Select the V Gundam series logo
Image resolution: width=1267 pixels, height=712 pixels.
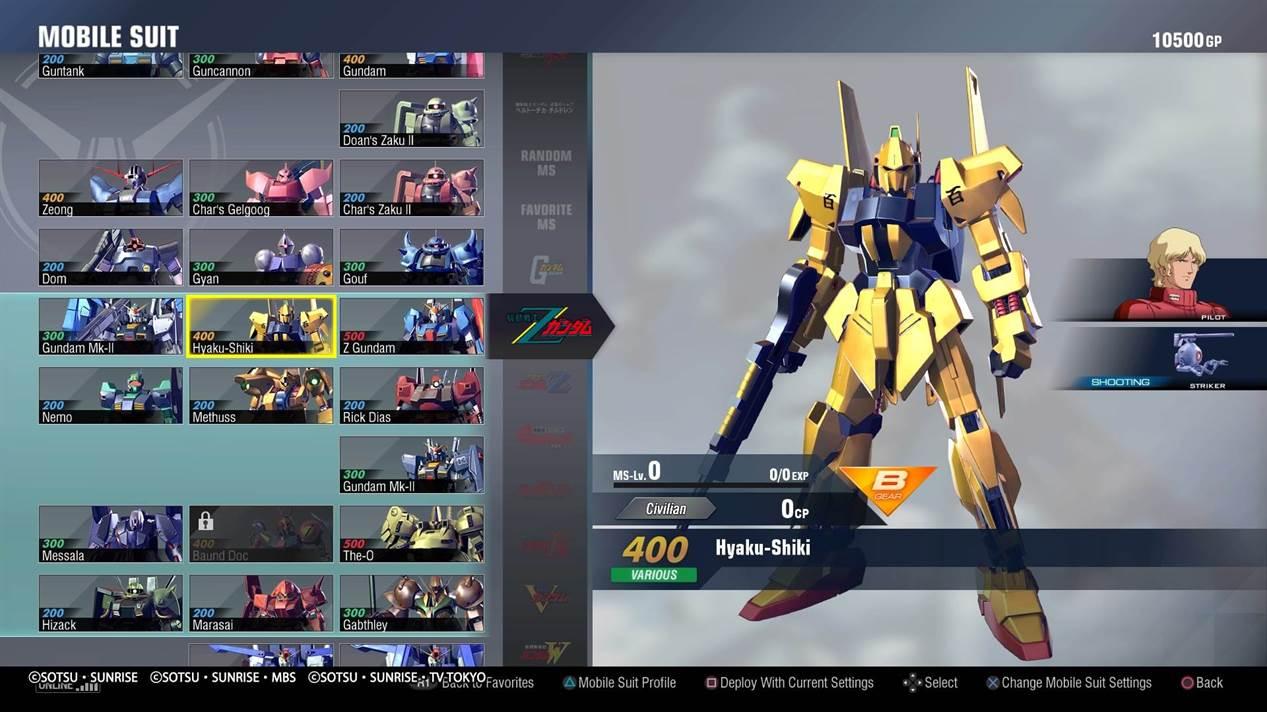point(546,599)
